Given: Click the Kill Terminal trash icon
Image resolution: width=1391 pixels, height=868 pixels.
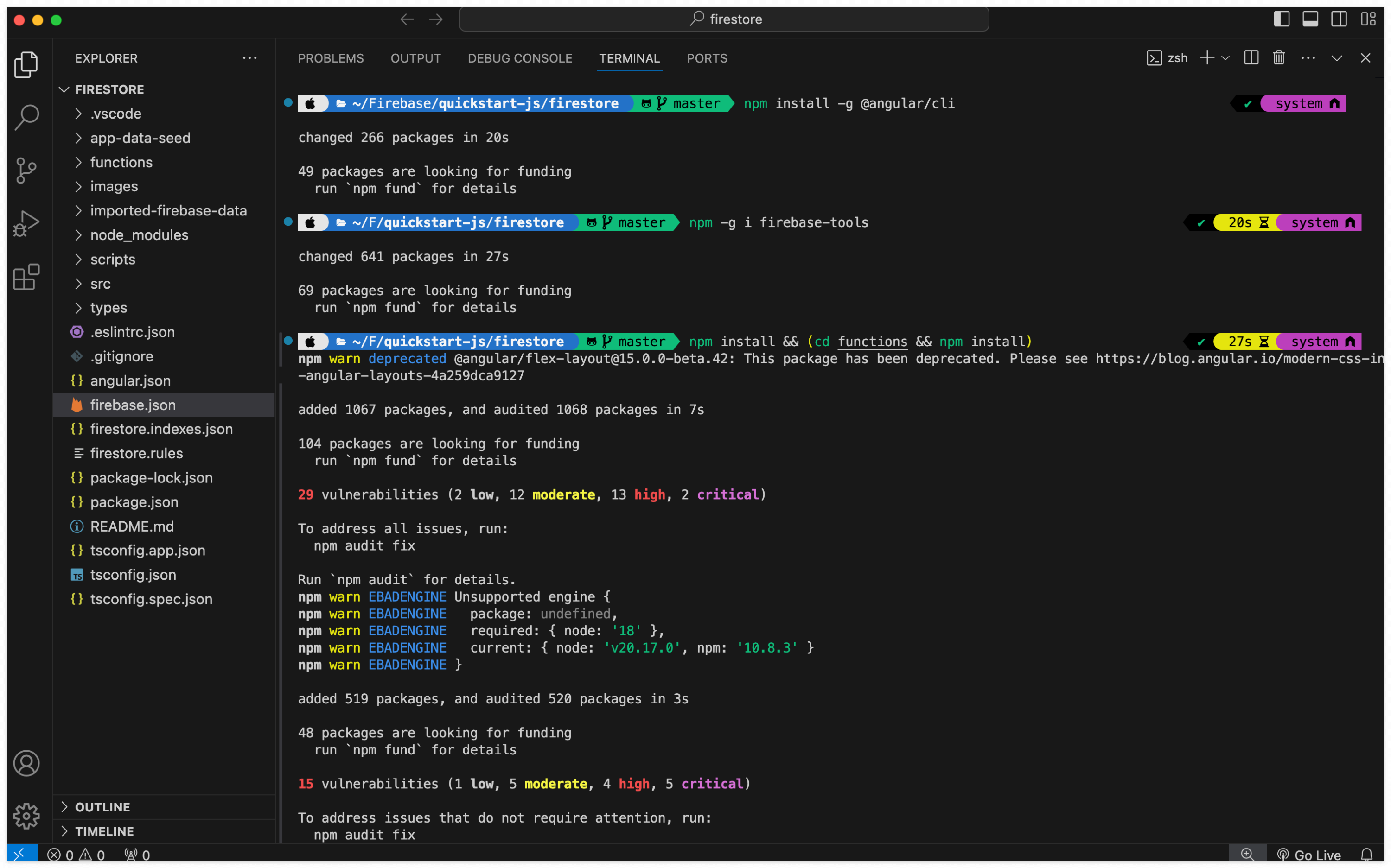Looking at the screenshot, I should 1278,58.
